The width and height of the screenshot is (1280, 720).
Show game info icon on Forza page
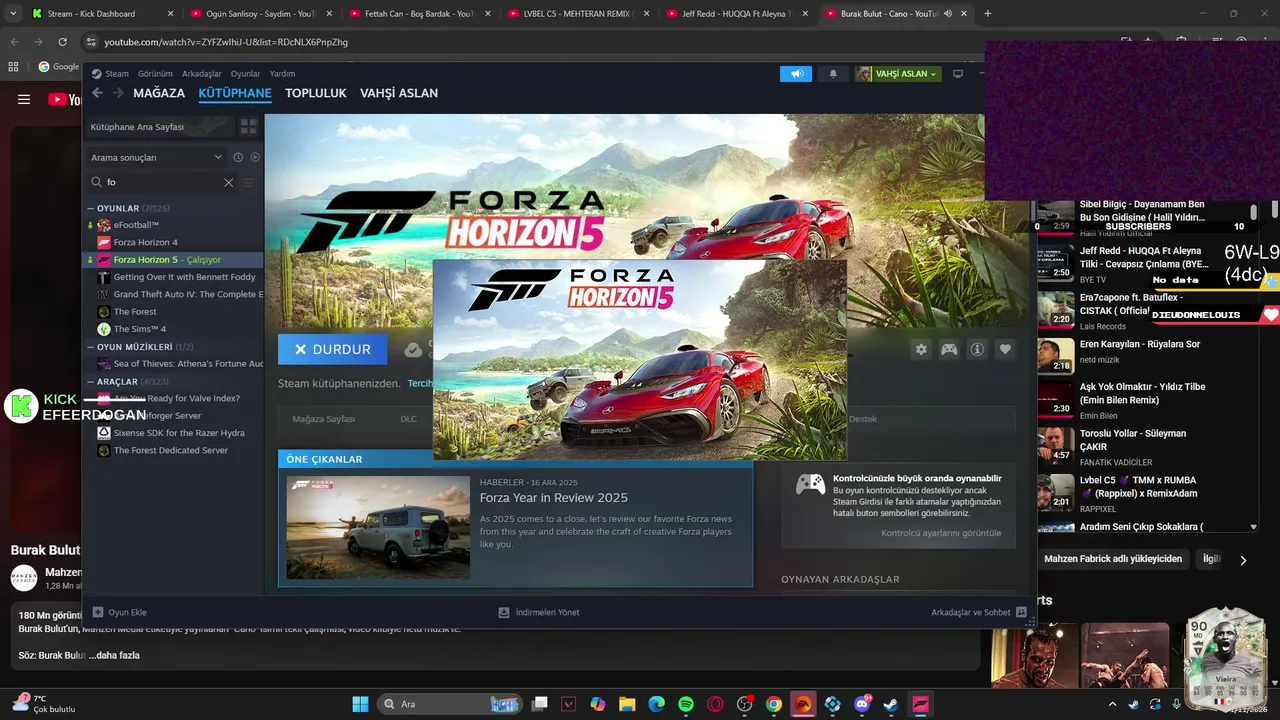pyautogui.click(x=977, y=349)
